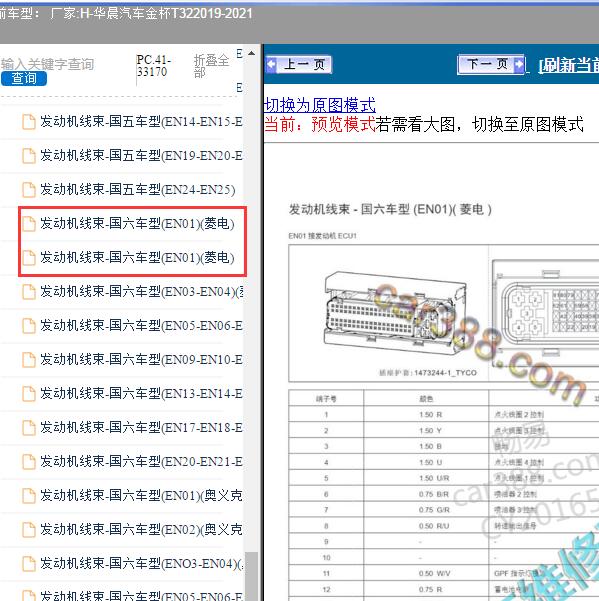
Task: Click the 当前：预览模式 status text
Action: (320, 124)
